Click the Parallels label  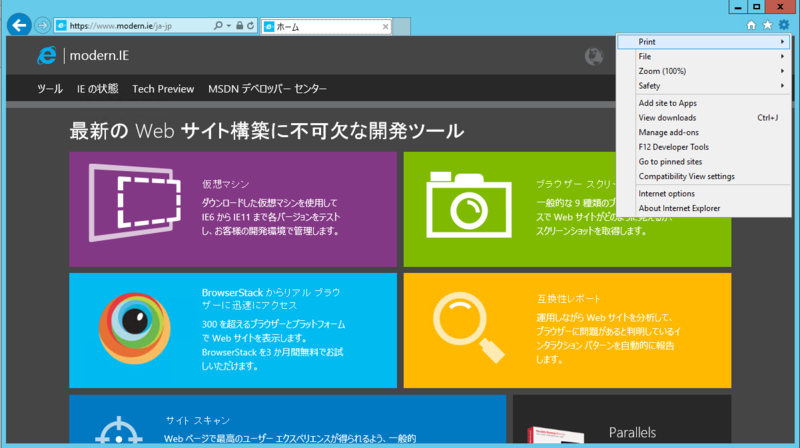coord(632,433)
